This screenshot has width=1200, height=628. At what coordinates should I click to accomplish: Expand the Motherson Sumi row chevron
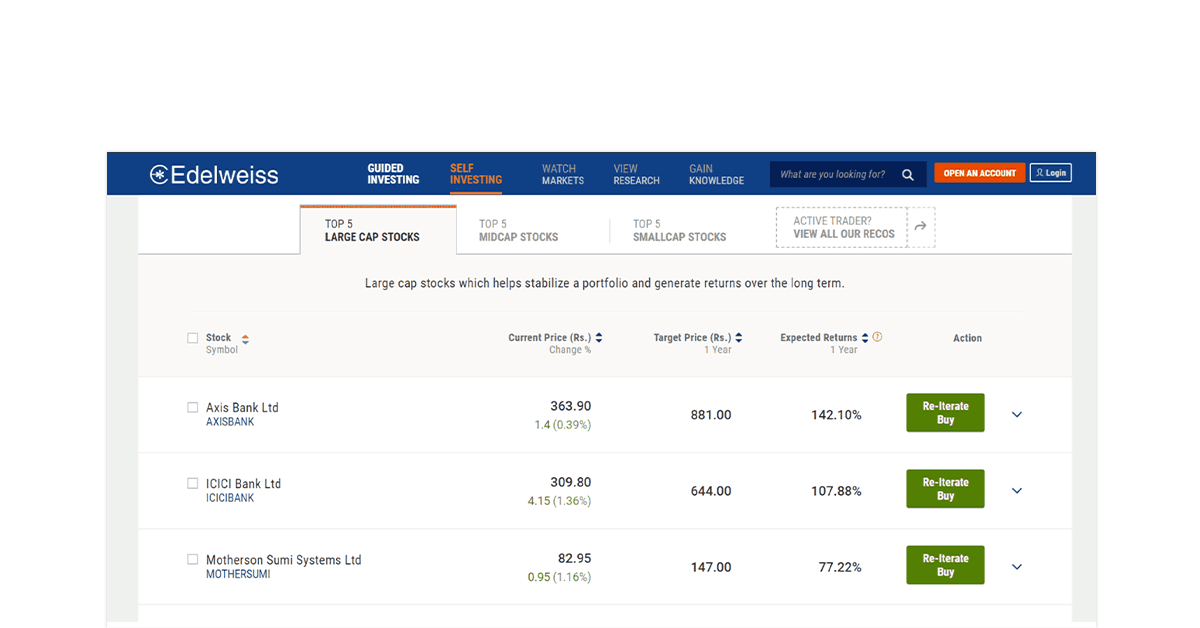click(x=1017, y=567)
